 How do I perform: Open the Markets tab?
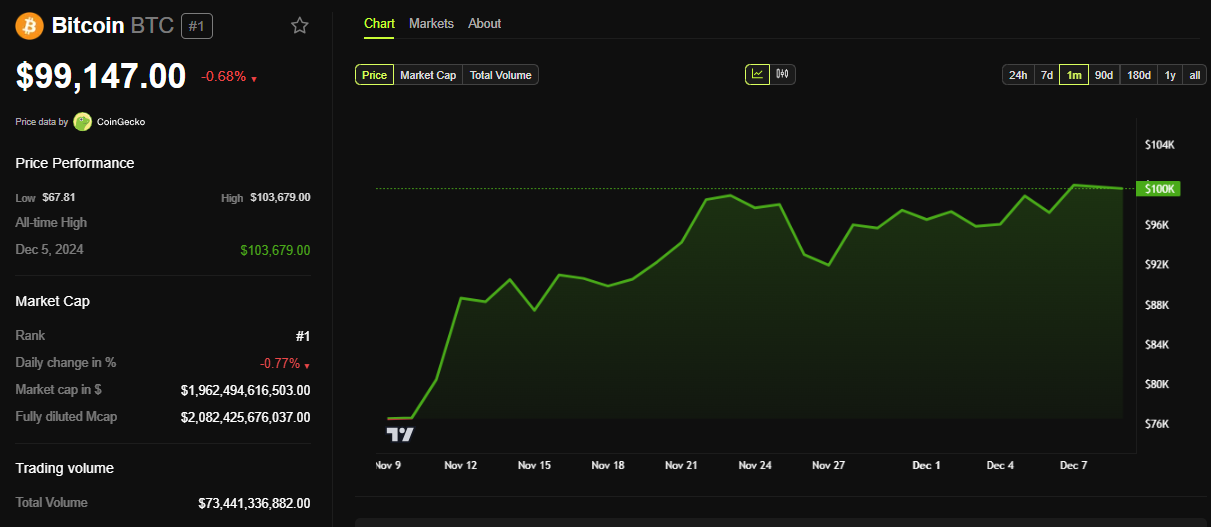[431, 24]
